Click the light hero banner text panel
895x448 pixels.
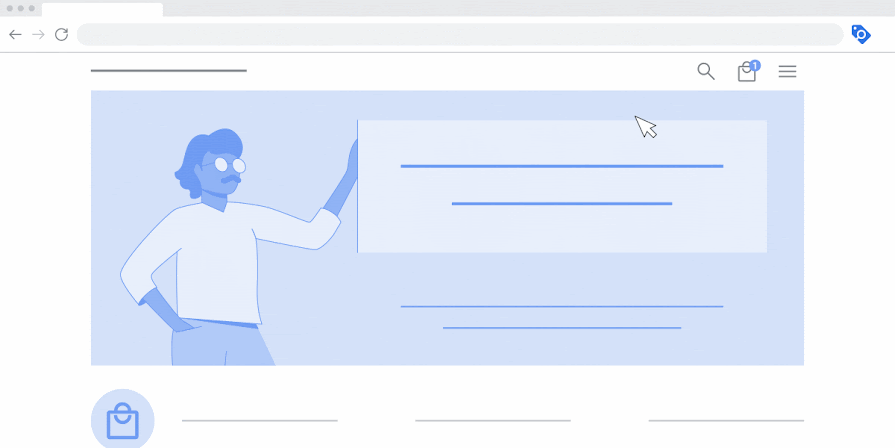pos(562,186)
